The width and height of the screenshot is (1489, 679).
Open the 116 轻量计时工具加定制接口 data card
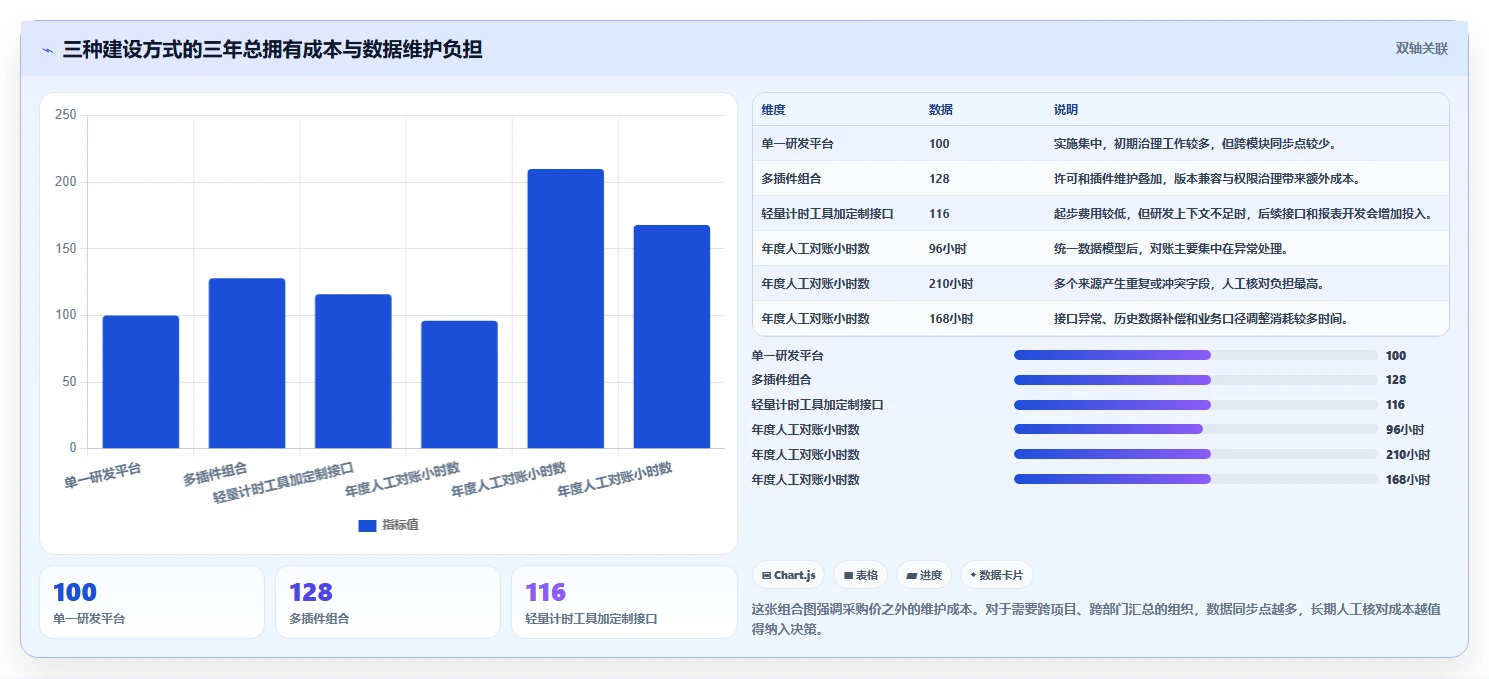tap(624, 602)
